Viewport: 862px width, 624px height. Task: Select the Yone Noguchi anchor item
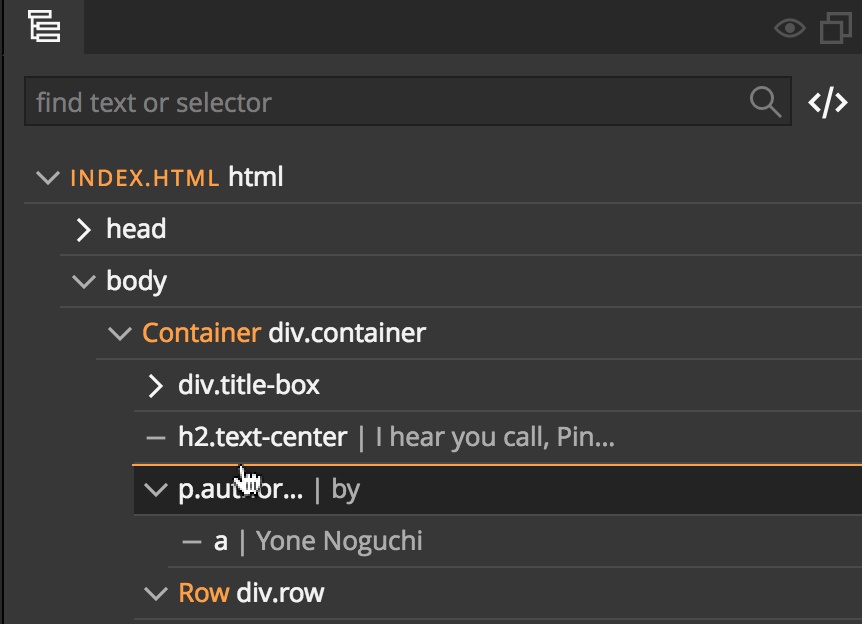[515, 542]
